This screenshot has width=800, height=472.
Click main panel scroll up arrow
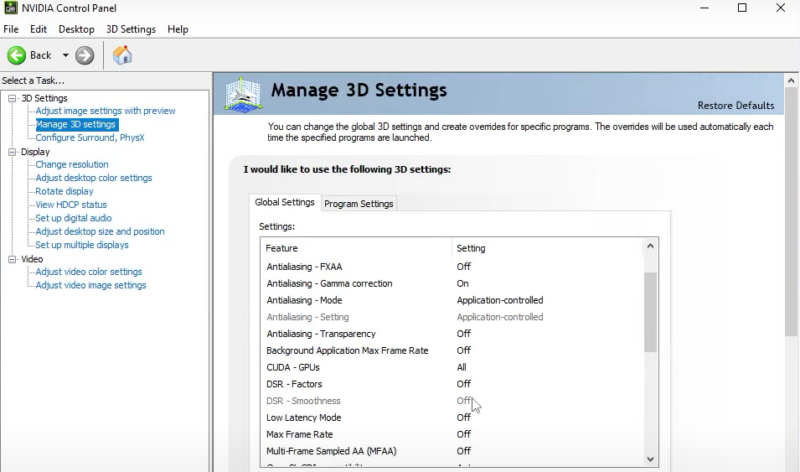791,81
